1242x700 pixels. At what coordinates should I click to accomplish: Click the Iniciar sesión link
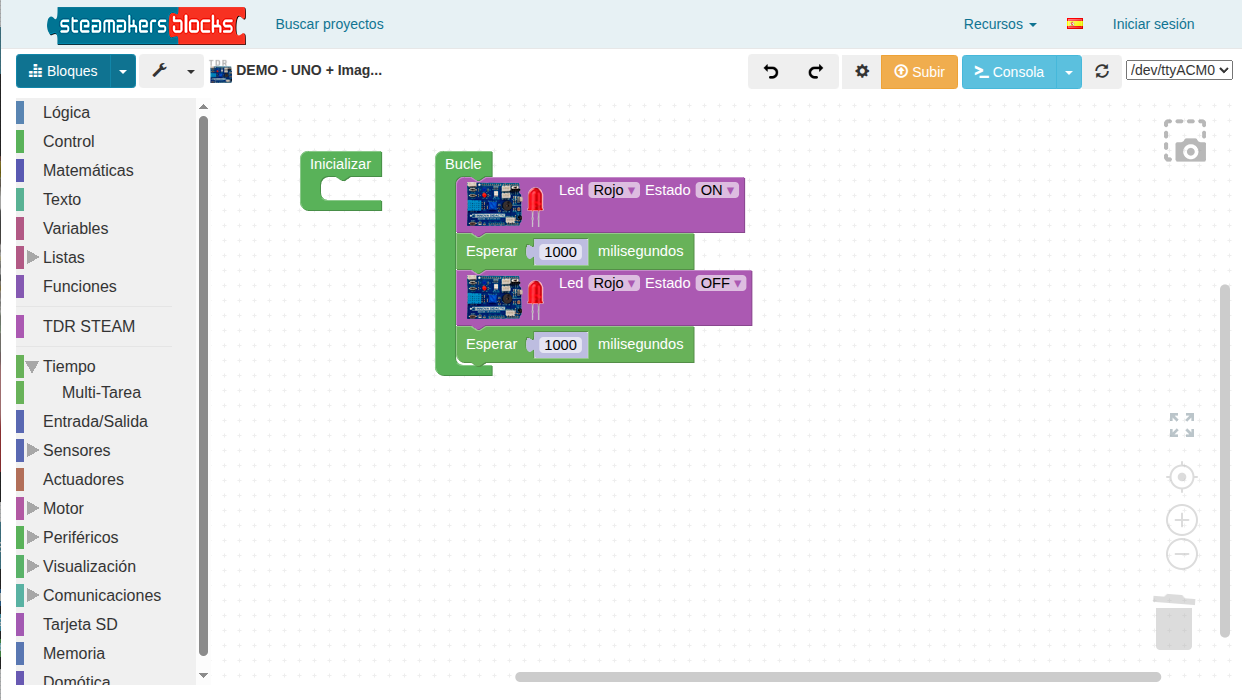click(1153, 24)
